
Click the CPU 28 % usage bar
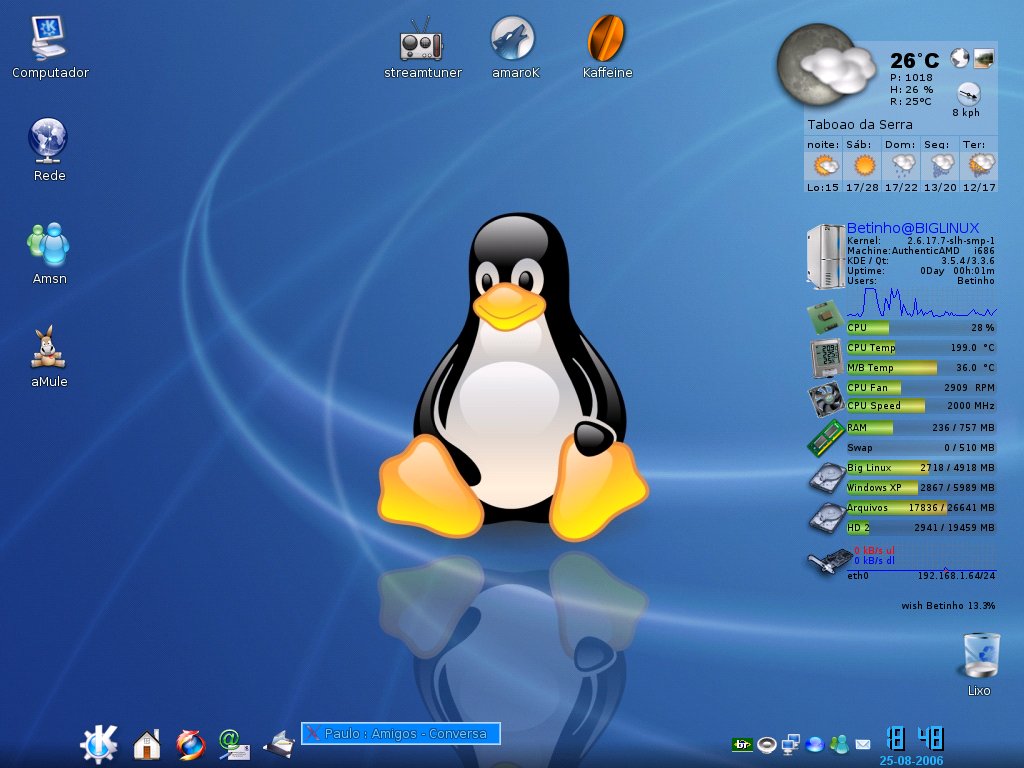[x=921, y=328]
